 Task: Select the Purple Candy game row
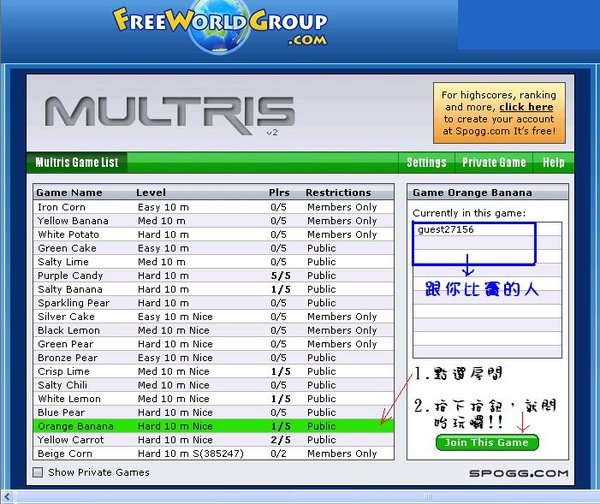click(214, 276)
